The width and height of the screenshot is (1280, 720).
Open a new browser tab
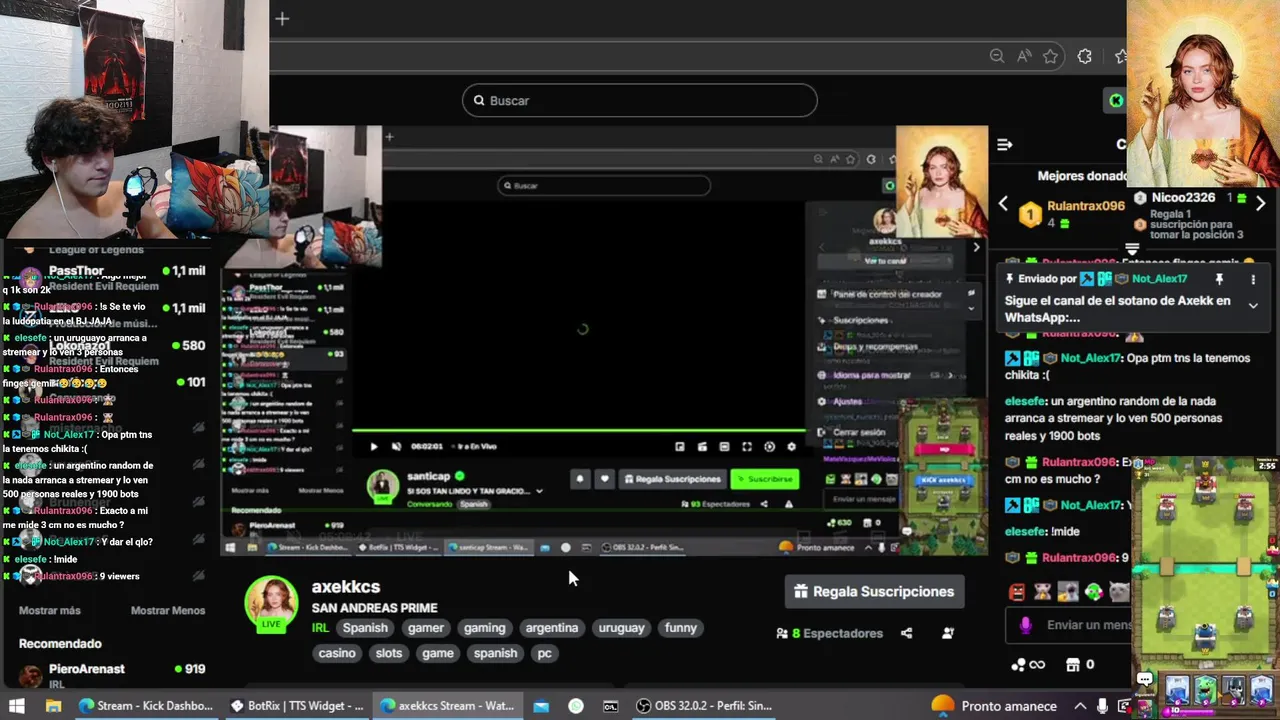pyautogui.click(x=282, y=19)
